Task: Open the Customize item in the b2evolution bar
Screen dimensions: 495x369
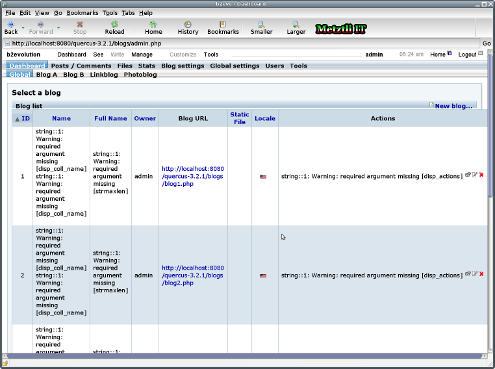Action: click(x=183, y=54)
